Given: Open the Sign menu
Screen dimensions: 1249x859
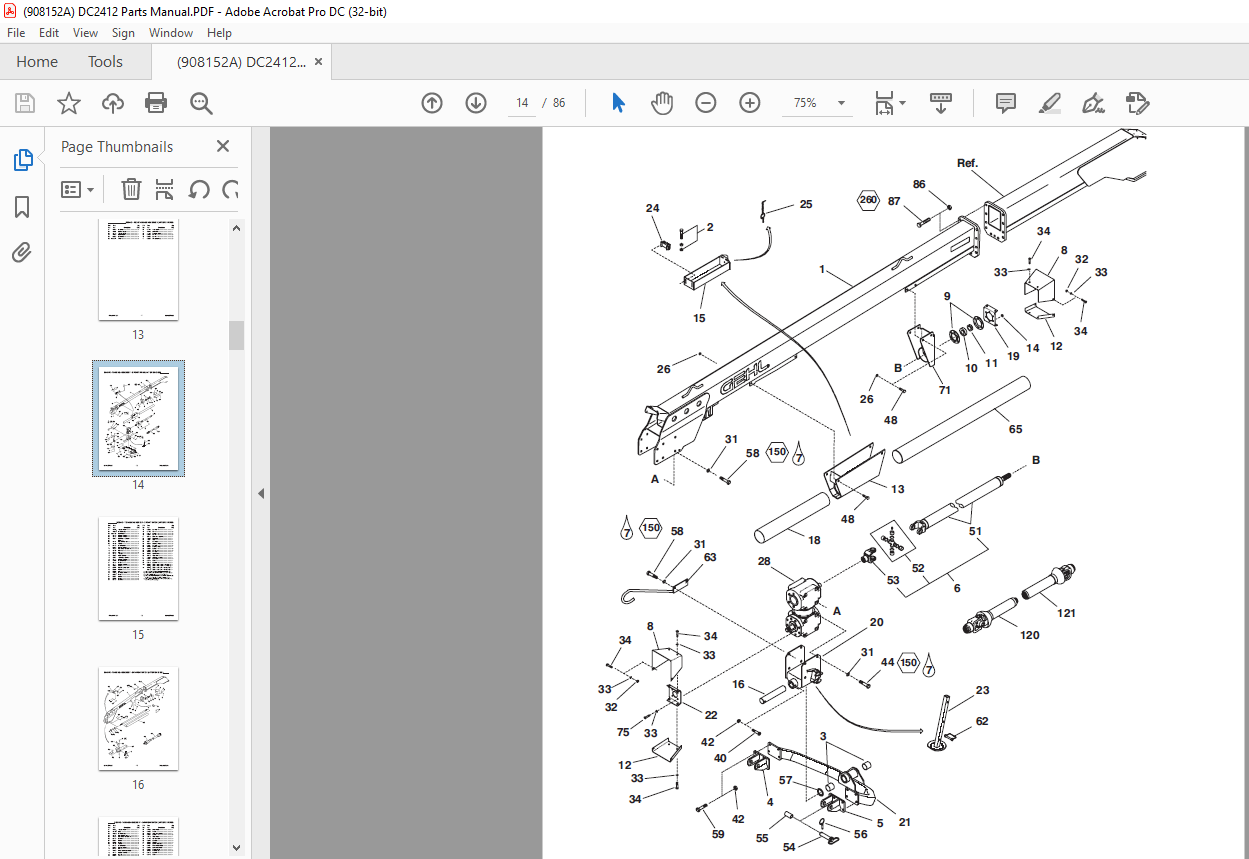Looking at the screenshot, I should coord(123,33).
